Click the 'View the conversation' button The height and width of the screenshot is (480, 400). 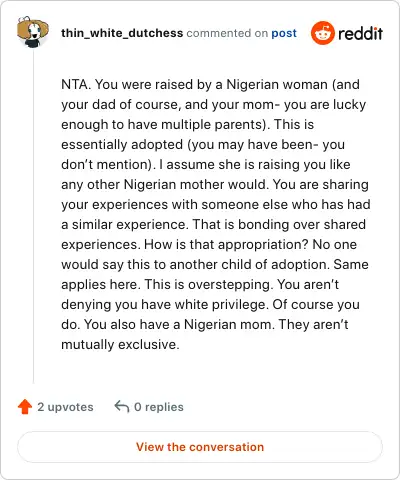(x=200, y=447)
